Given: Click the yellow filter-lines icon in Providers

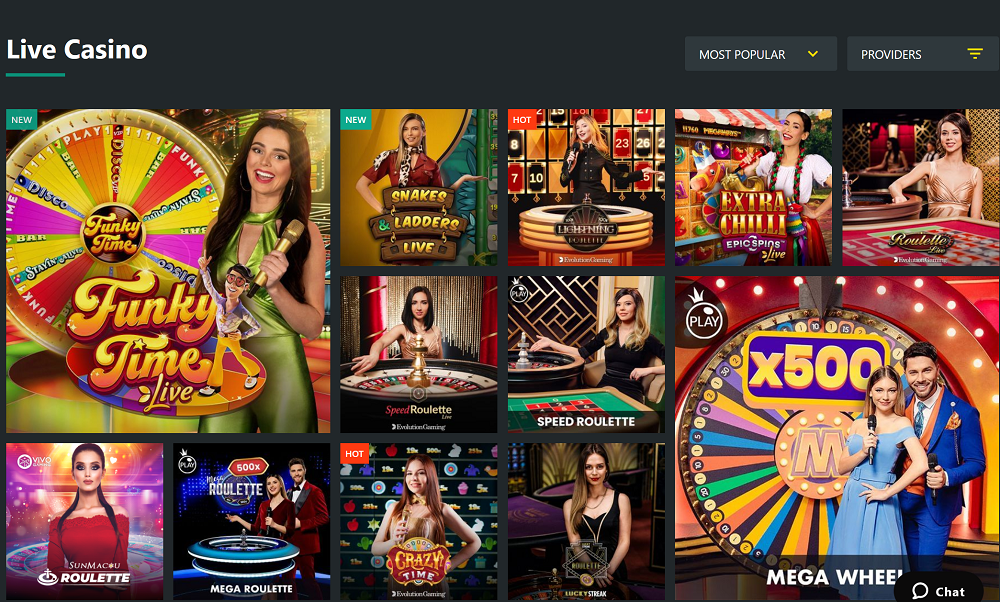Looking at the screenshot, I should [974, 54].
